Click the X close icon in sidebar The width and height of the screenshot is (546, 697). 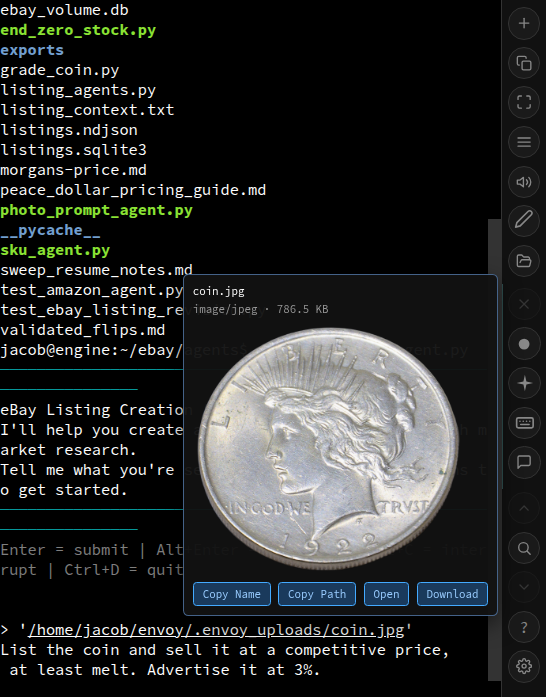pos(524,304)
